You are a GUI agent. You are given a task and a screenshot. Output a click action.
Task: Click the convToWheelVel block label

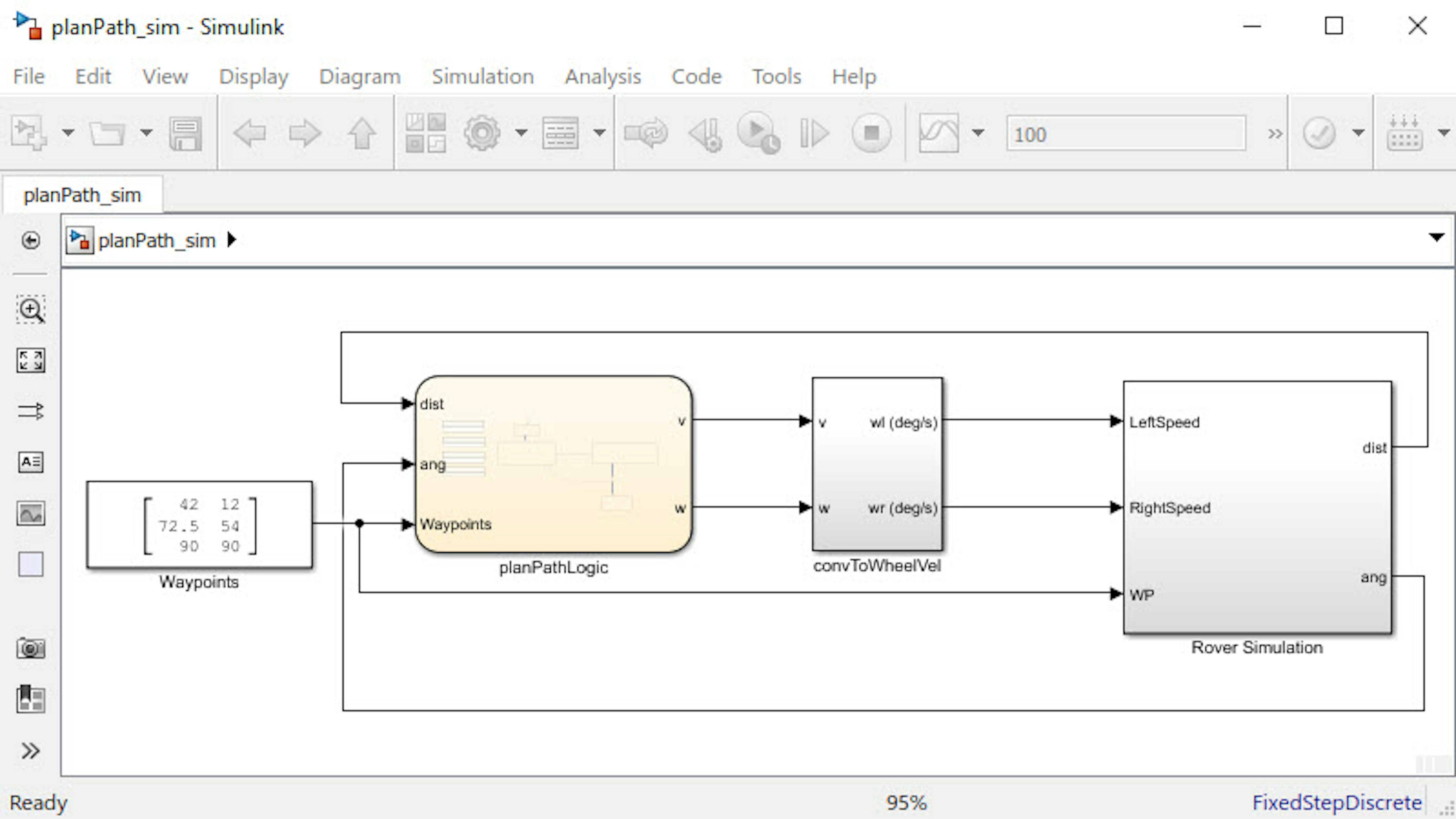(877, 566)
